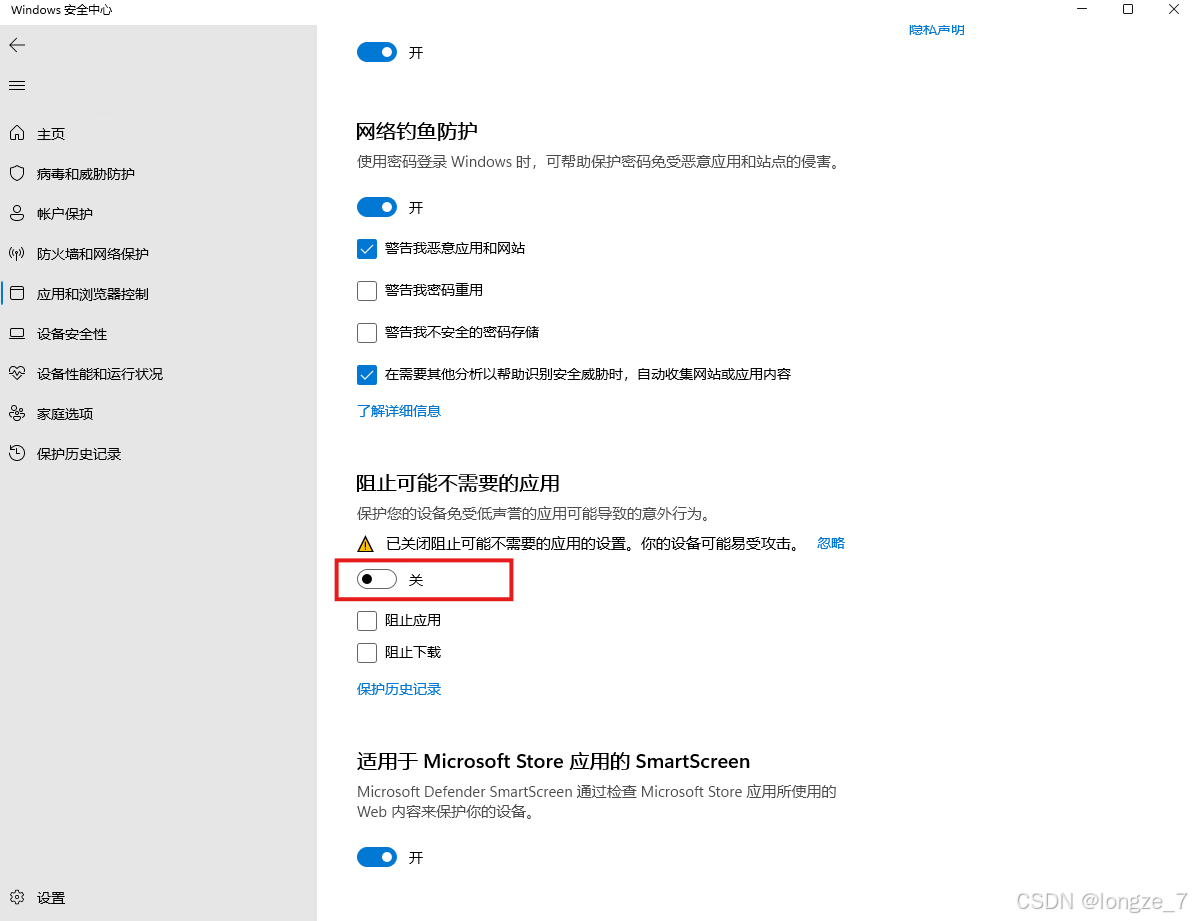The width and height of the screenshot is (1192, 921).
Task: Select 保护历史记录 label in sidebar
Action: pos(79,454)
